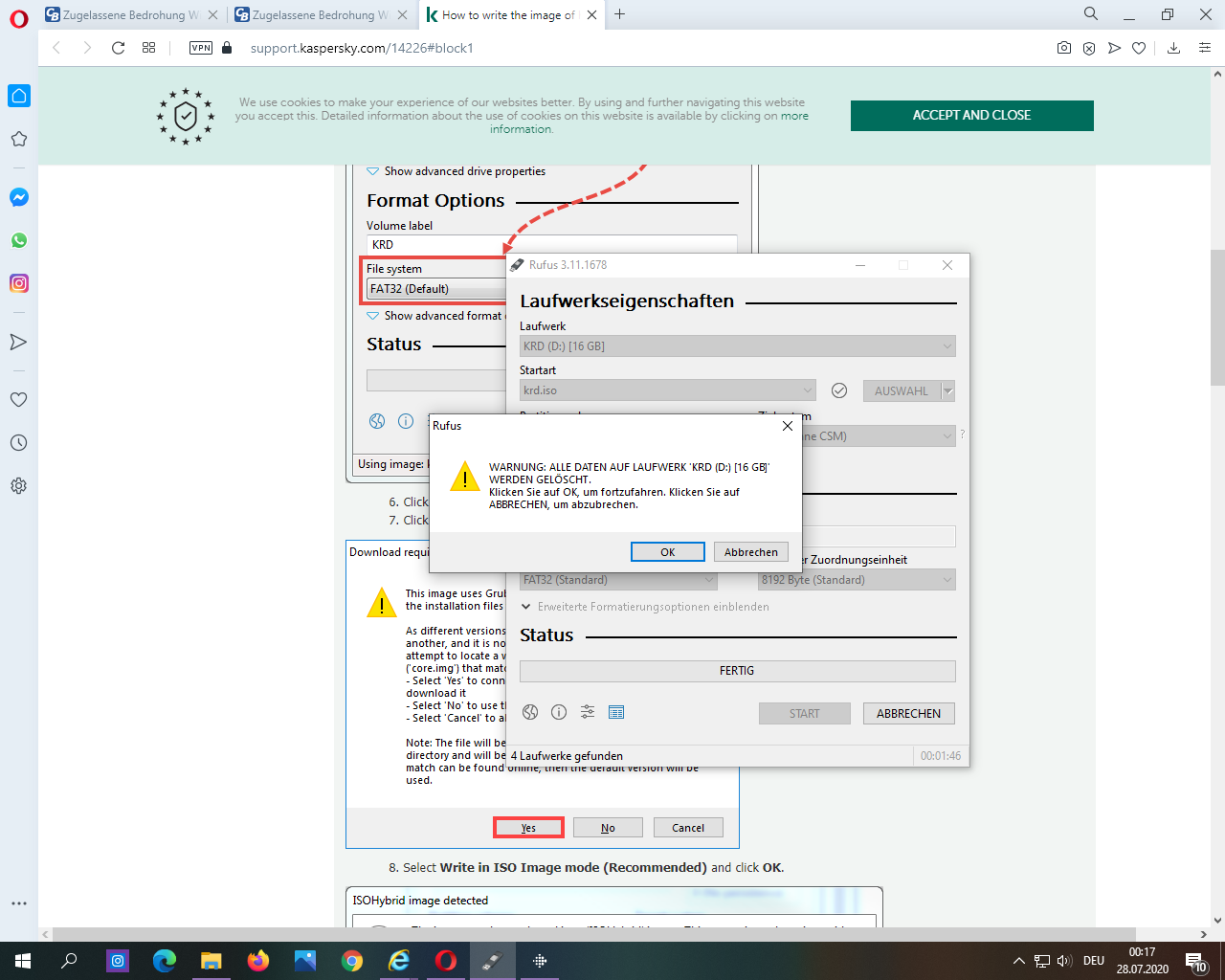Open Rufus language globe icon
Image resolution: width=1225 pixels, height=980 pixels.
pyautogui.click(x=530, y=712)
